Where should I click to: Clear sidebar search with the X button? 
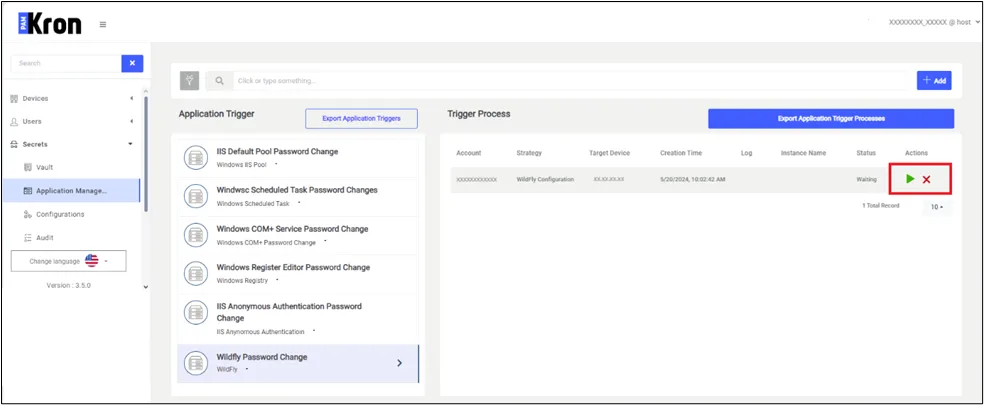(x=132, y=63)
